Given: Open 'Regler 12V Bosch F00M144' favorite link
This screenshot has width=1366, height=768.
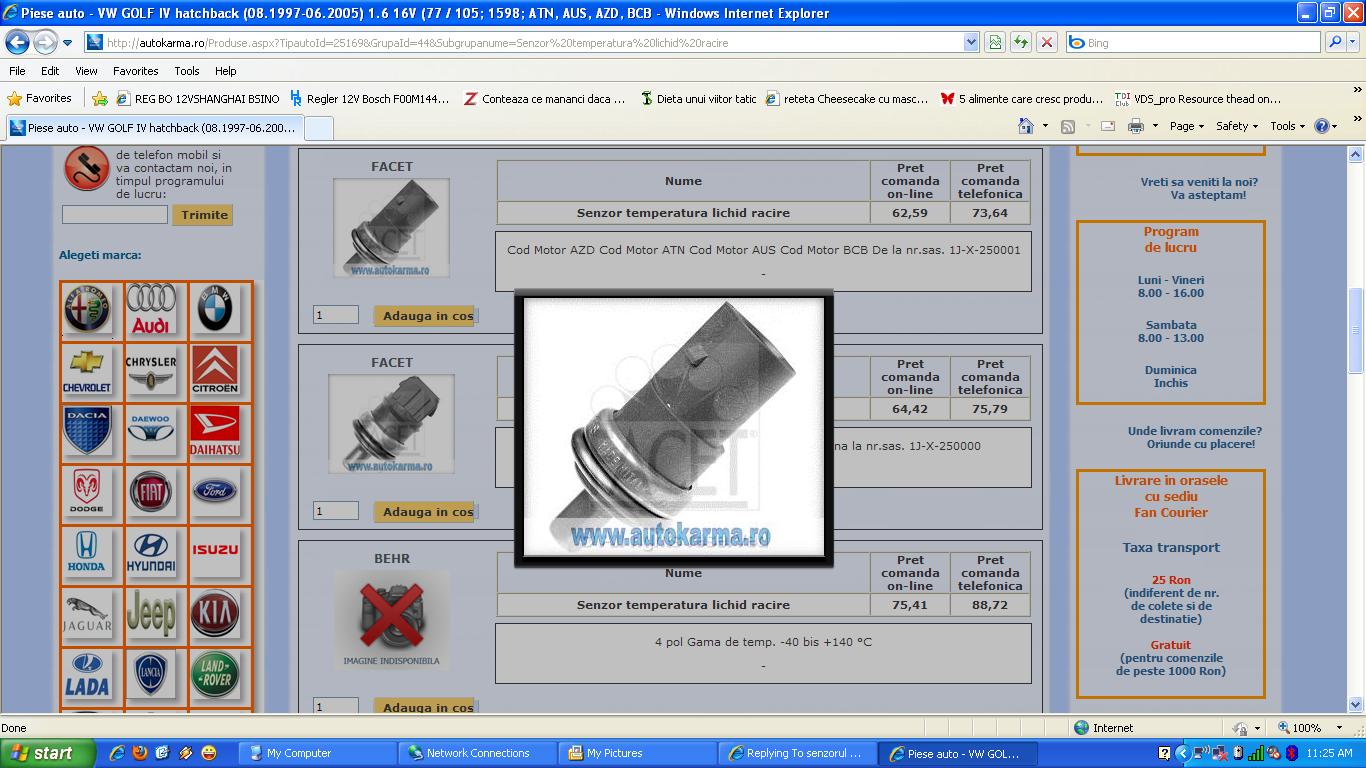Looking at the screenshot, I should 370,99.
